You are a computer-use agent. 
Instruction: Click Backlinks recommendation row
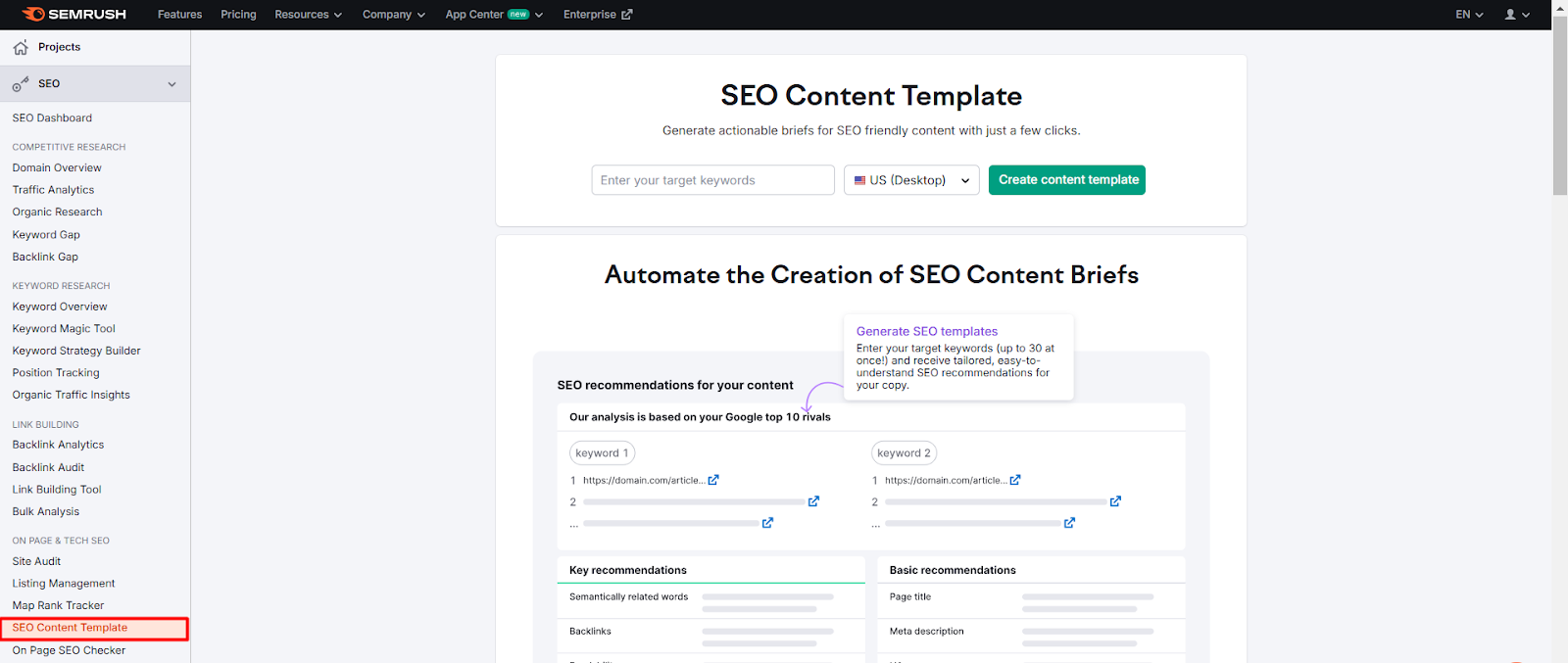point(710,636)
